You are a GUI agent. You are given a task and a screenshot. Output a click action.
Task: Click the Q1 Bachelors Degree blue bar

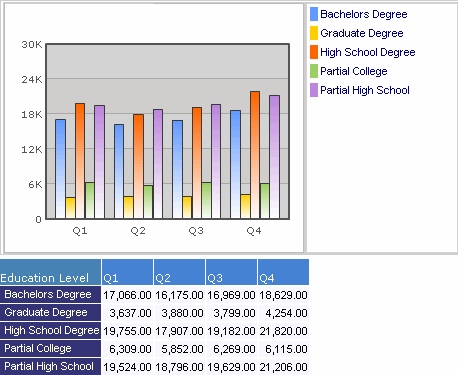[x=61, y=169]
